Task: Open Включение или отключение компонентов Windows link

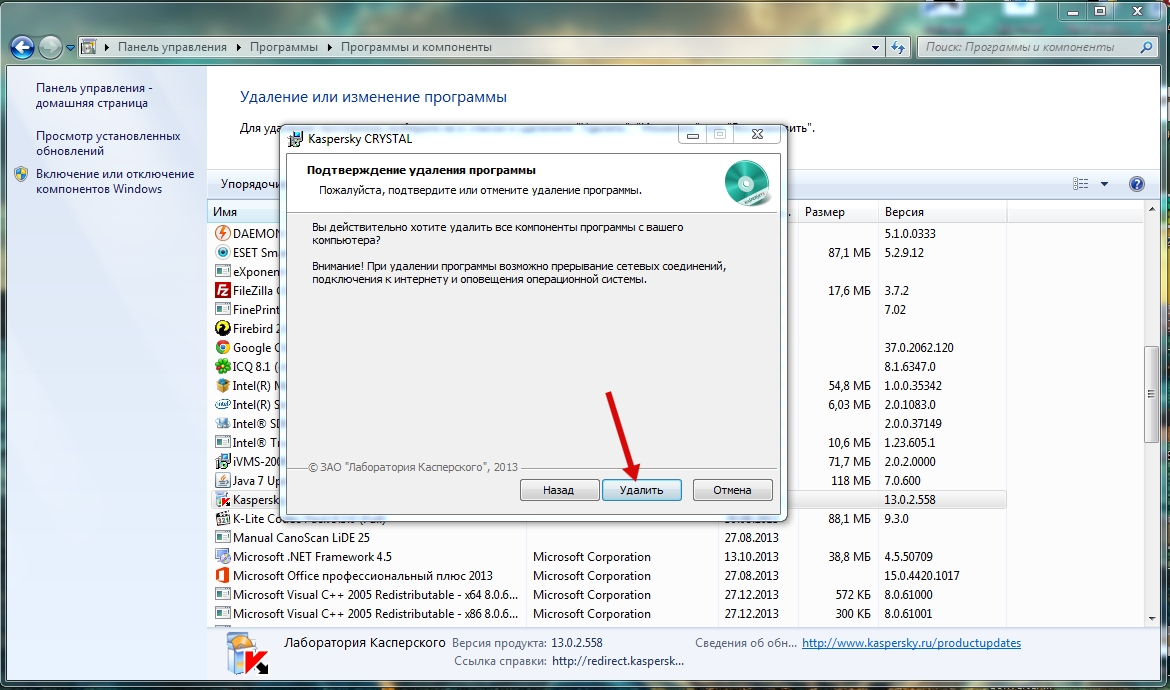Action: point(115,181)
